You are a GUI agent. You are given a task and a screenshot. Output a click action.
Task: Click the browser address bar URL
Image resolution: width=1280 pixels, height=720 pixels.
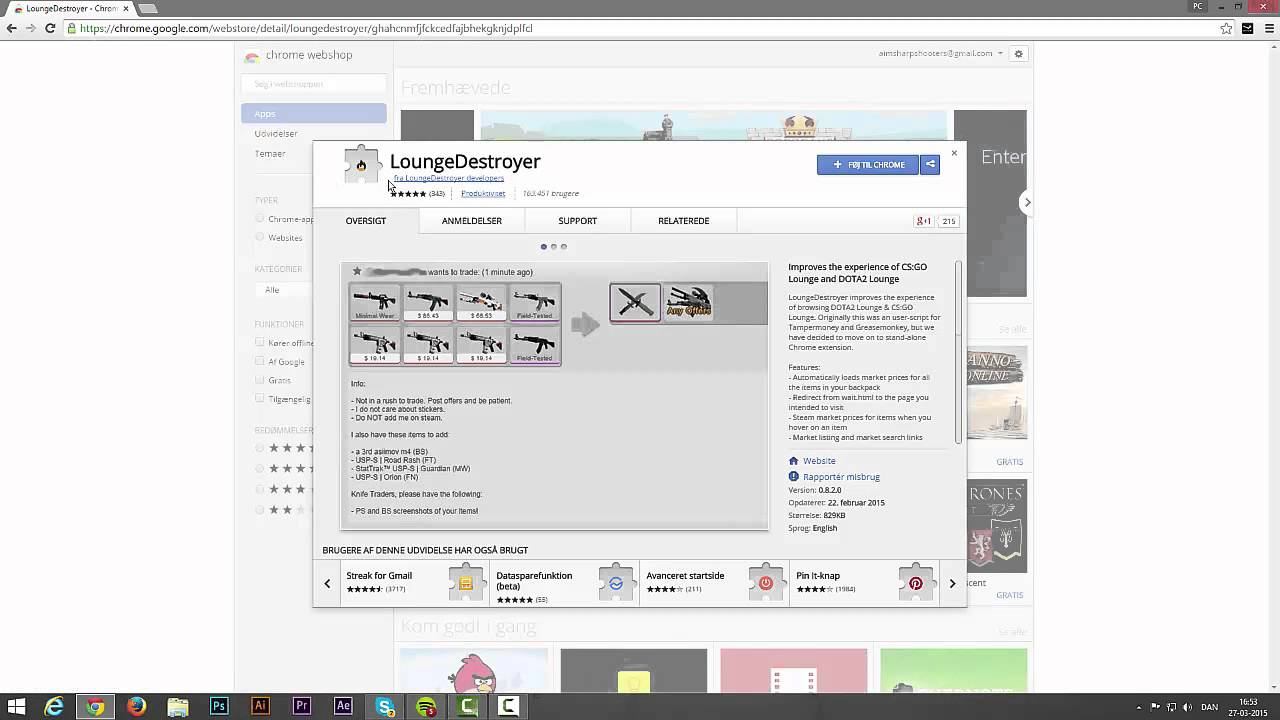coord(306,28)
